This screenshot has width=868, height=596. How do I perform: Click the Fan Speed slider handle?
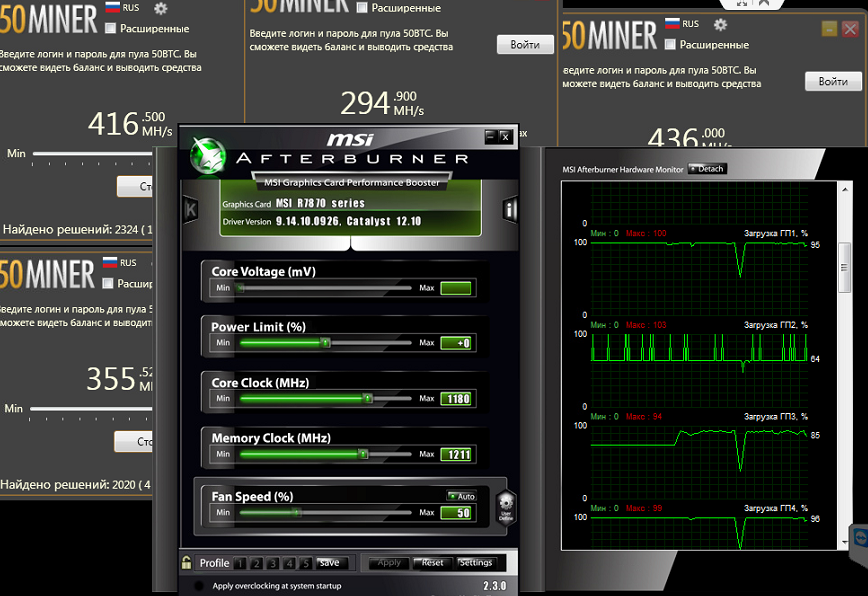click(x=297, y=512)
